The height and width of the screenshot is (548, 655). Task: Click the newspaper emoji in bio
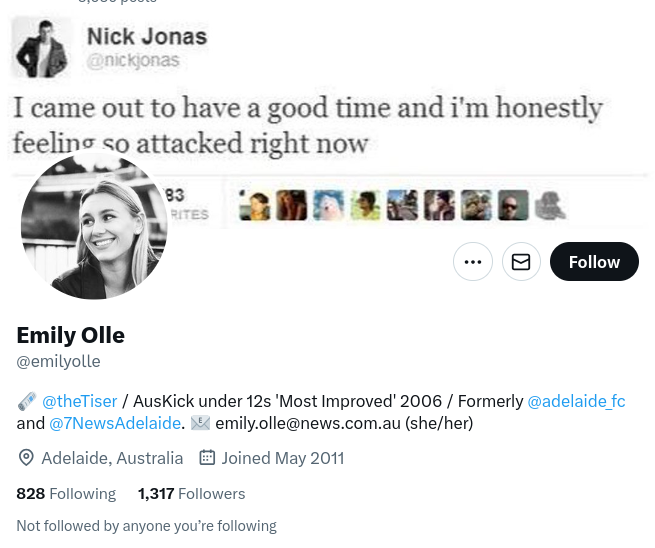[27, 401]
